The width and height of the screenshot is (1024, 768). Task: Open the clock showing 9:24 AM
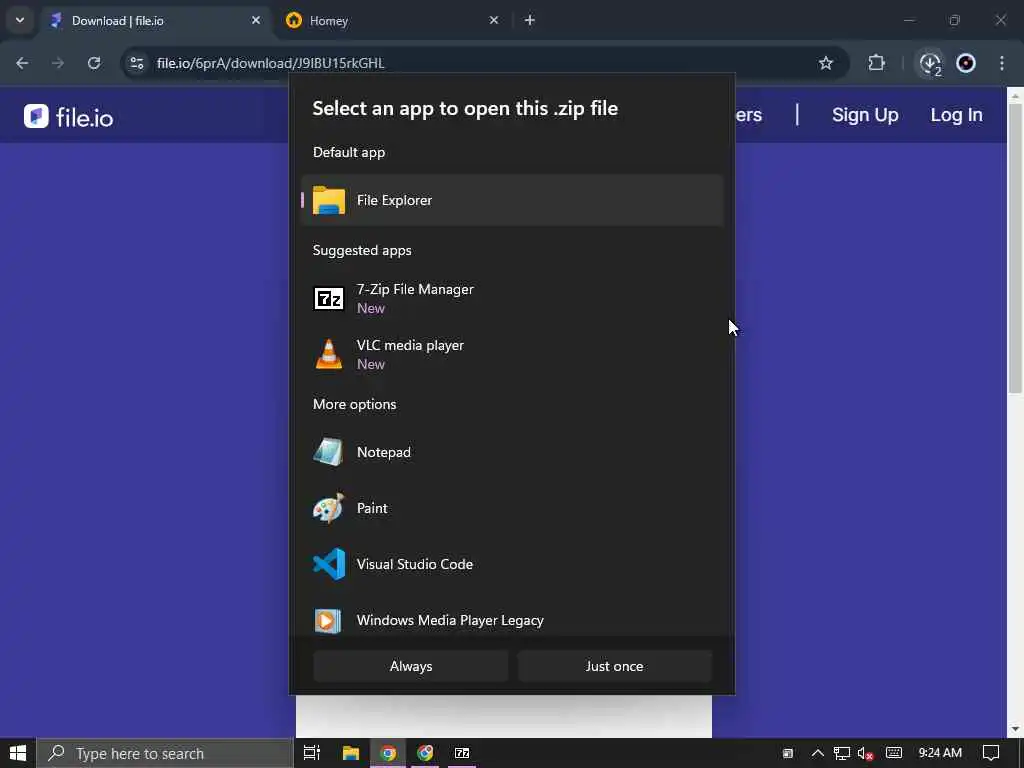point(940,753)
